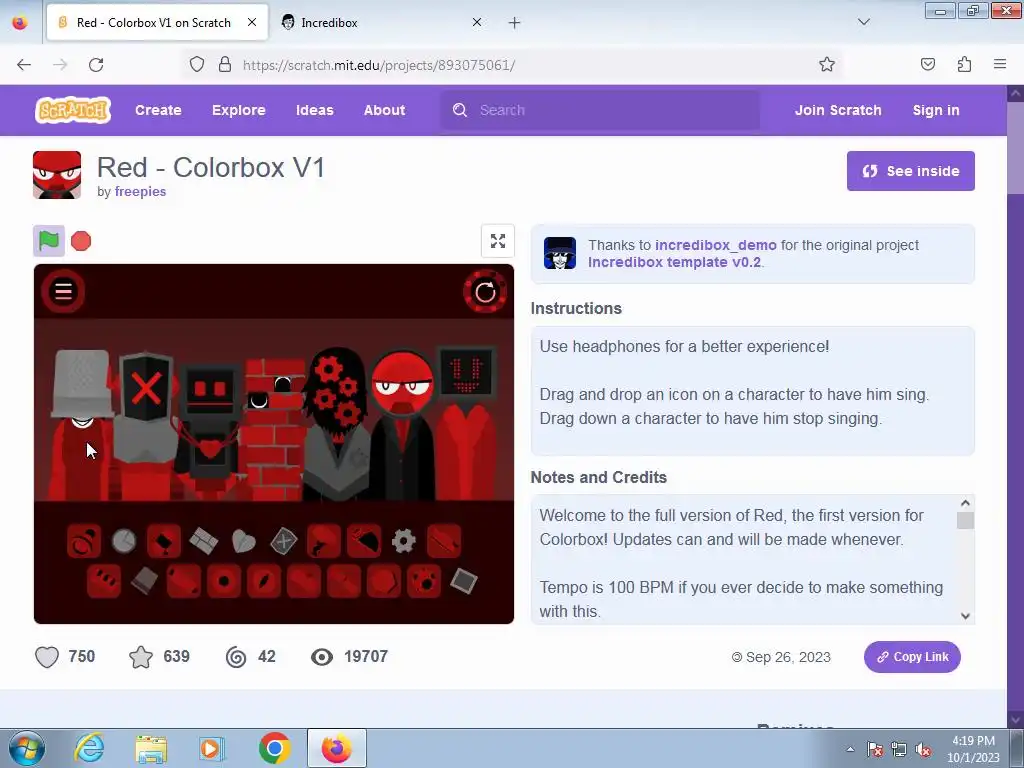Open the Windows Start menu
Viewport: 1024px width, 768px height.
pyautogui.click(x=27, y=748)
